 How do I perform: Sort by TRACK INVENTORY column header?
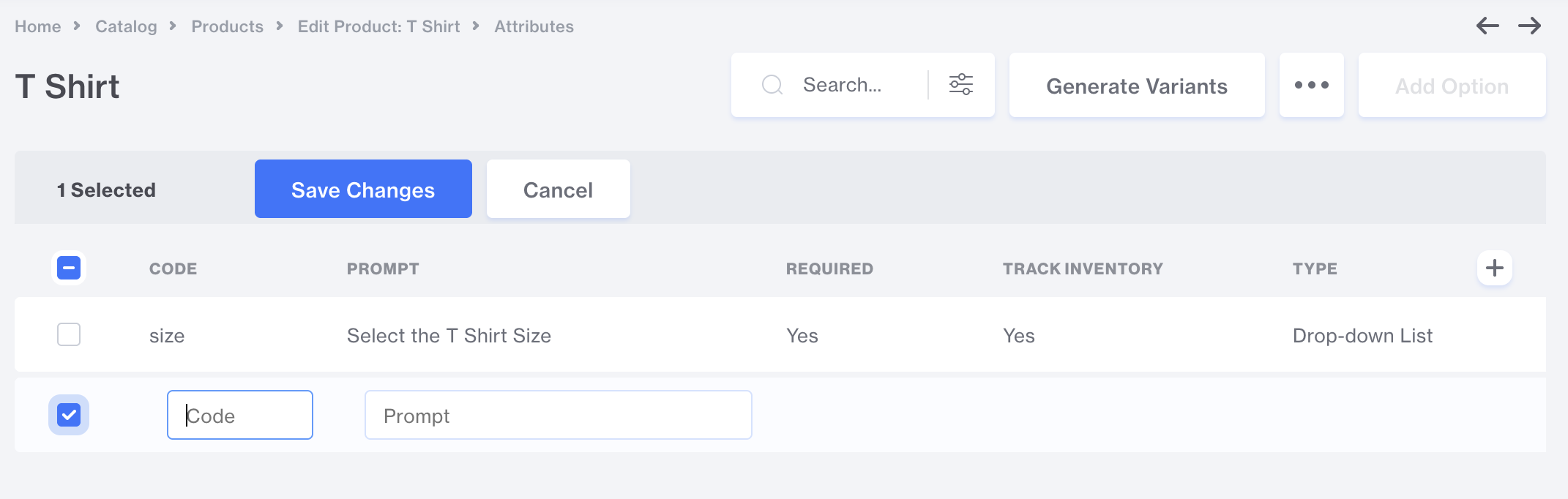click(x=1083, y=269)
